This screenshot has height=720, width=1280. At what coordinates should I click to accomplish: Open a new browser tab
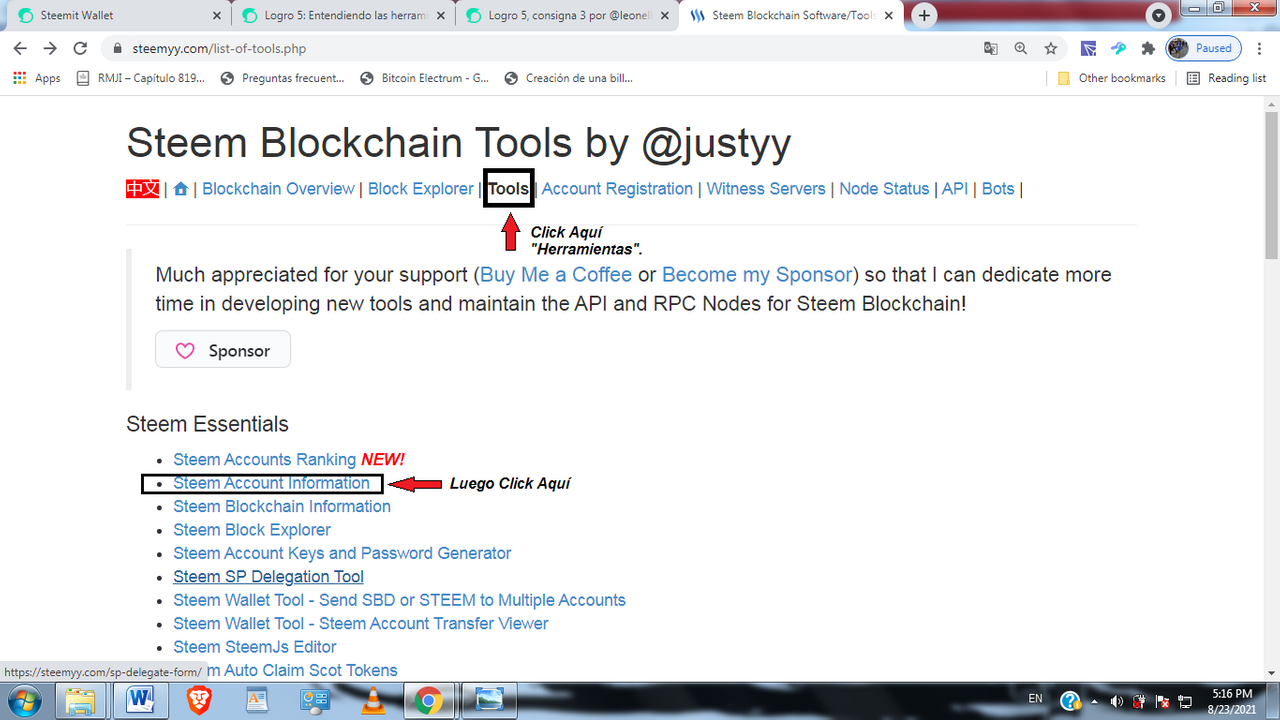click(925, 15)
